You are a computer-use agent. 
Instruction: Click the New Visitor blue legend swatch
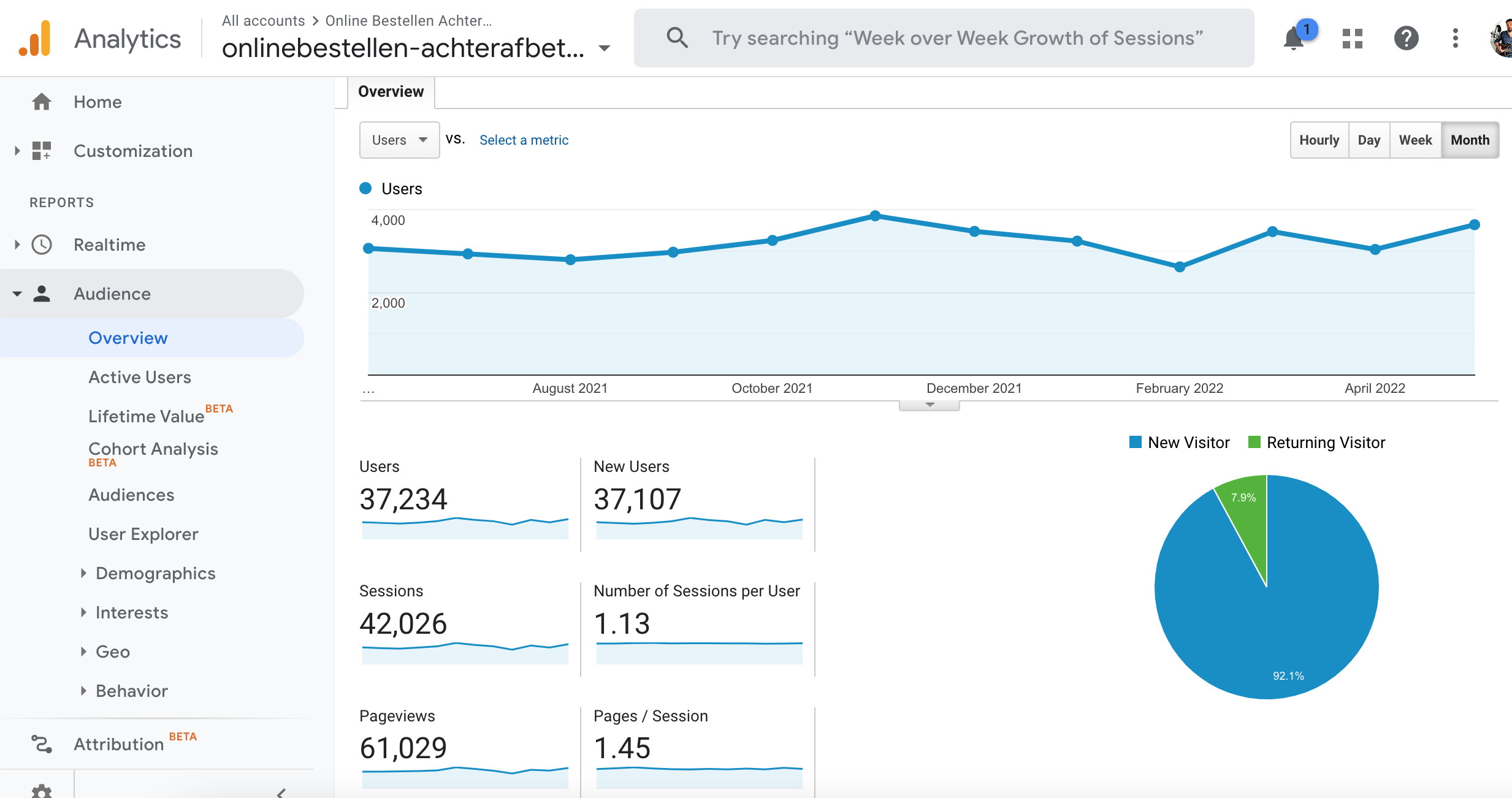[1135, 442]
